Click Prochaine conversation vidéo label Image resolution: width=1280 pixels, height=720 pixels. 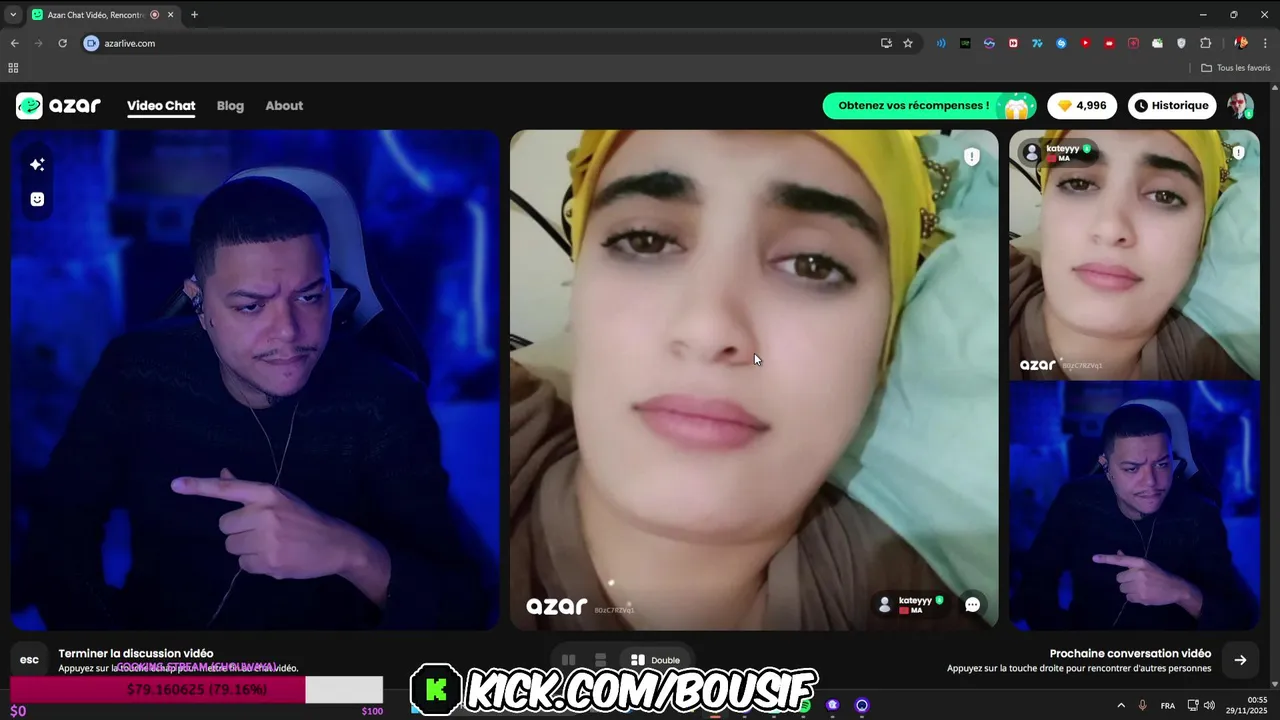[x=1130, y=653]
